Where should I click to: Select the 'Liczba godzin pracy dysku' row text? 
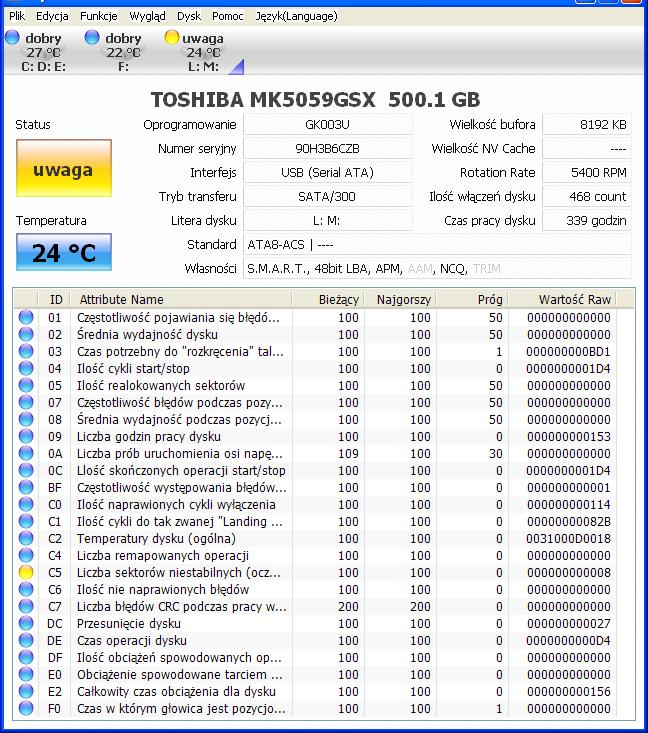[149, 436]
